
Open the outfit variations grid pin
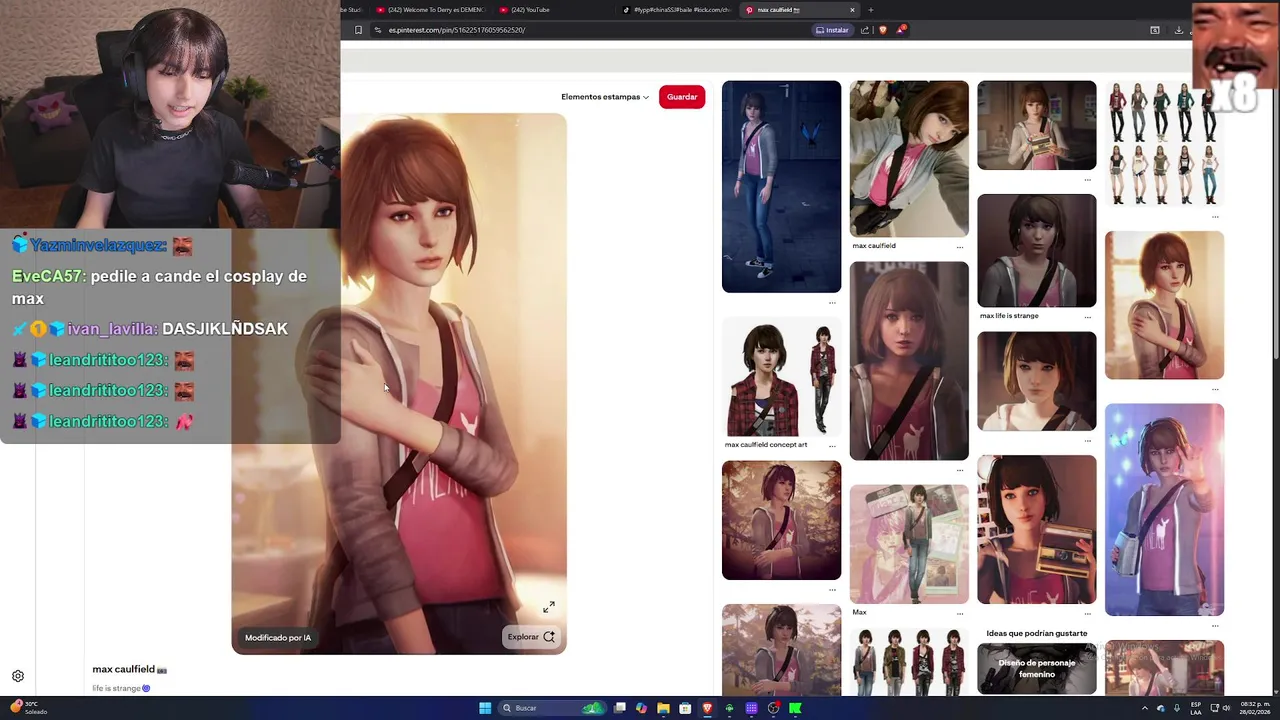[1164, 143]
